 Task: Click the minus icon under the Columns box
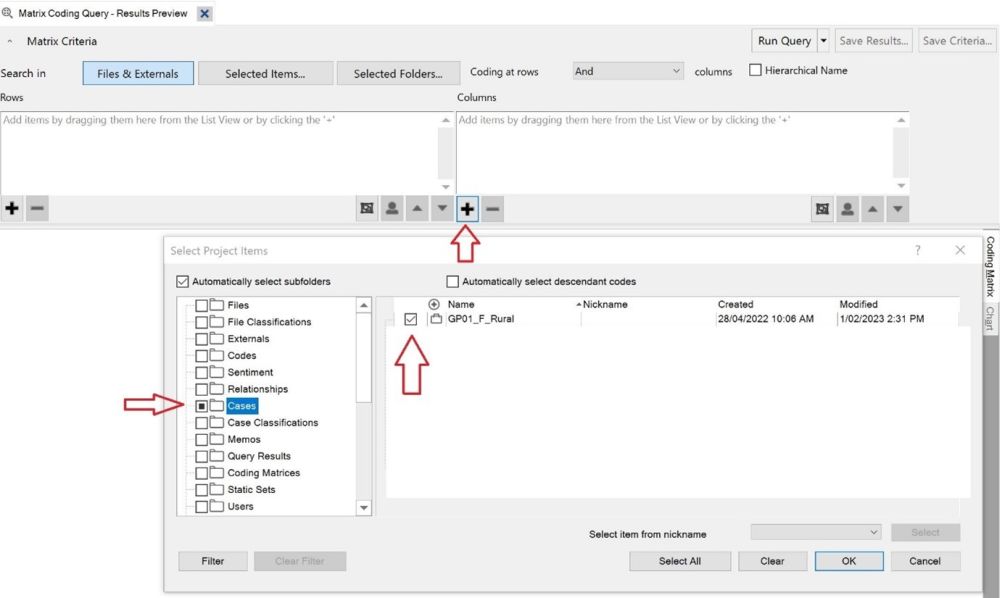[x=493, y=209]
